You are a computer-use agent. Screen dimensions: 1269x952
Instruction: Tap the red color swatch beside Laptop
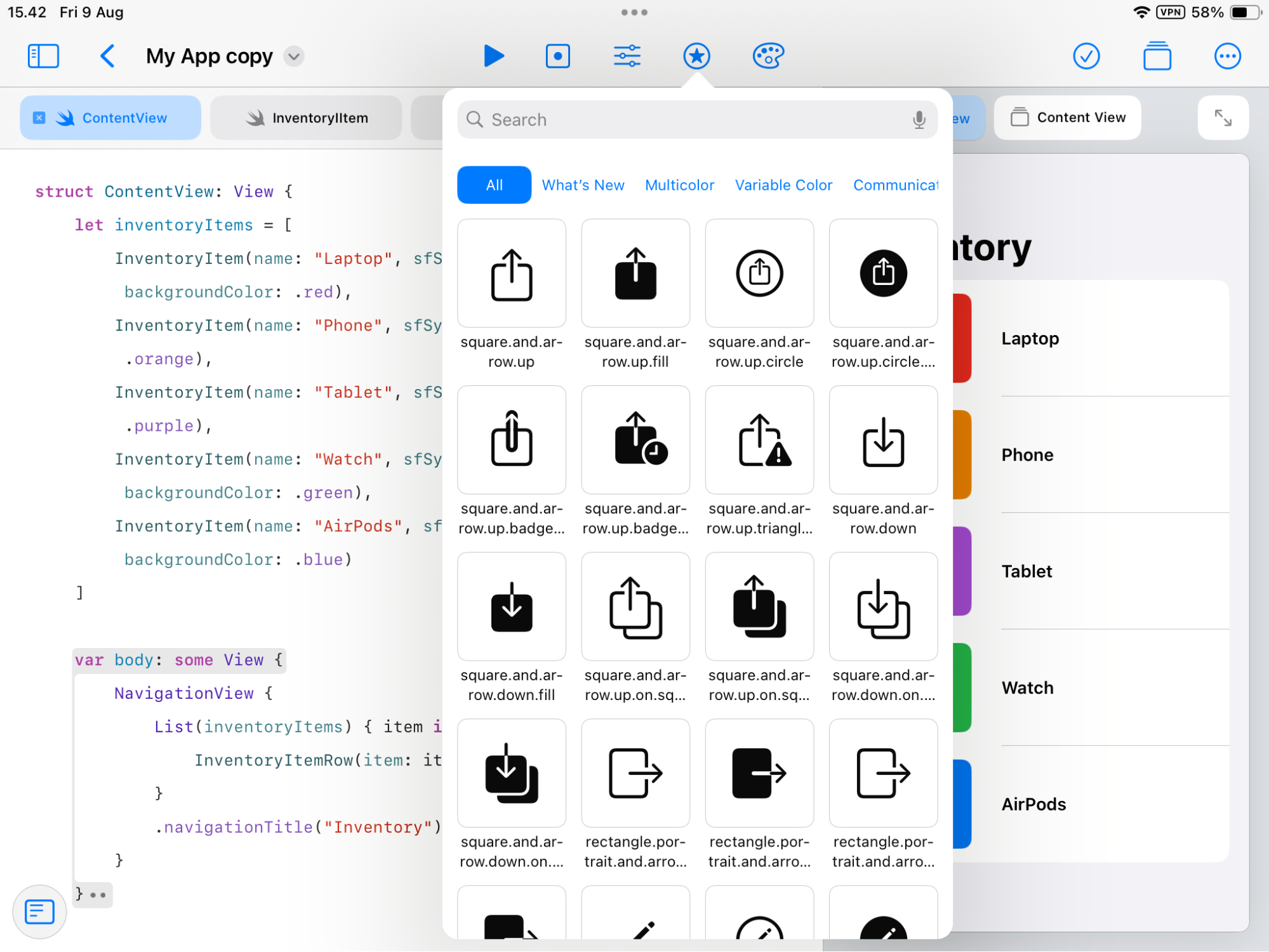click(x=960, y=338)
